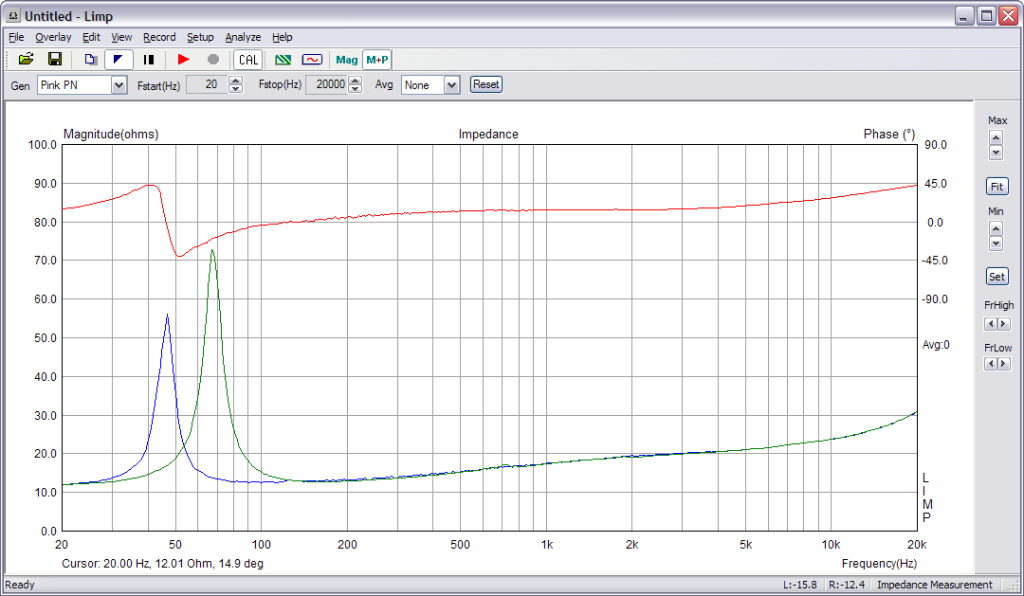Toggle the Mag magnitude-only view
Viewport: 1024px width, 596px height.
pyautogui.click(x=347, y=60)
